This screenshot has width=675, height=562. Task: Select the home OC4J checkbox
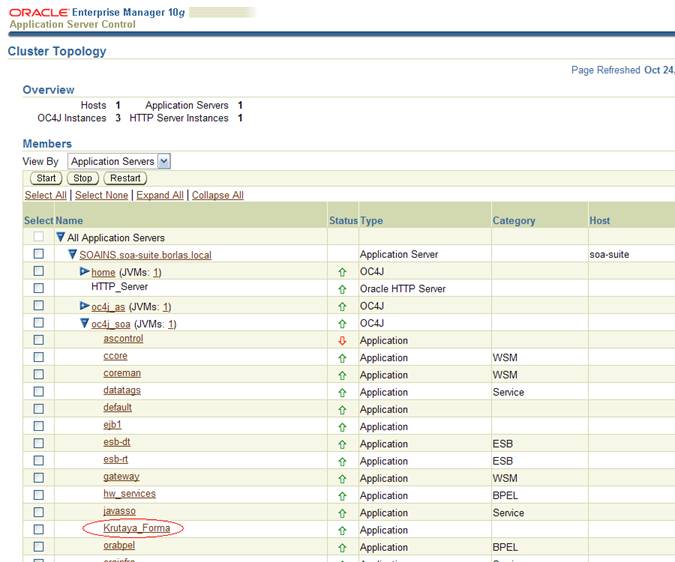tap(39, 271)
